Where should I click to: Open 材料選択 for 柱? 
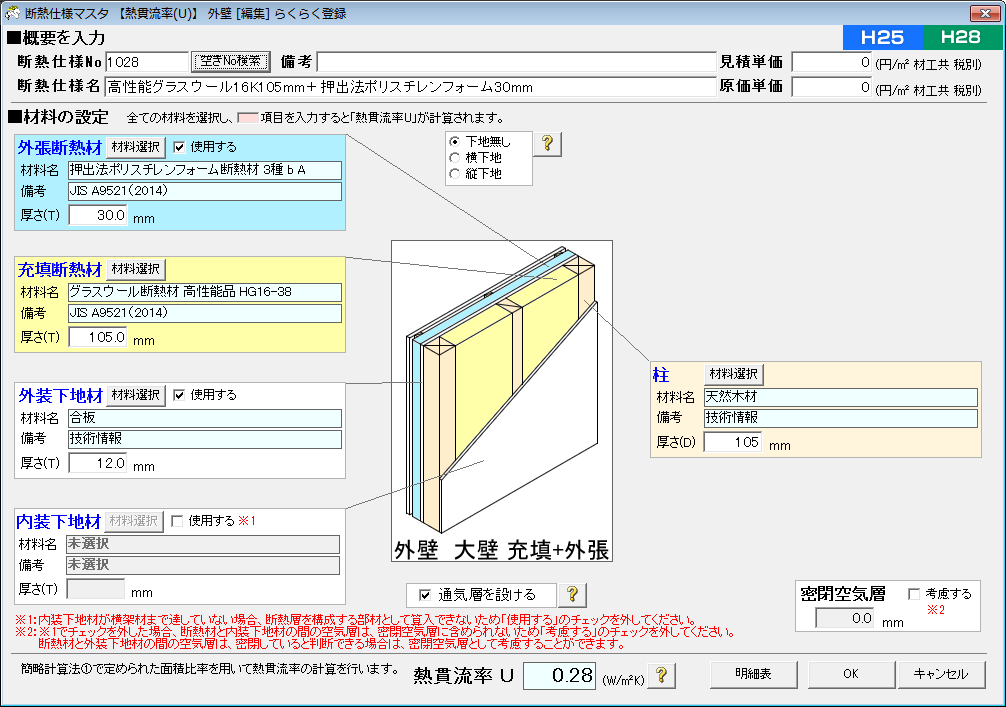click(733, 374)
